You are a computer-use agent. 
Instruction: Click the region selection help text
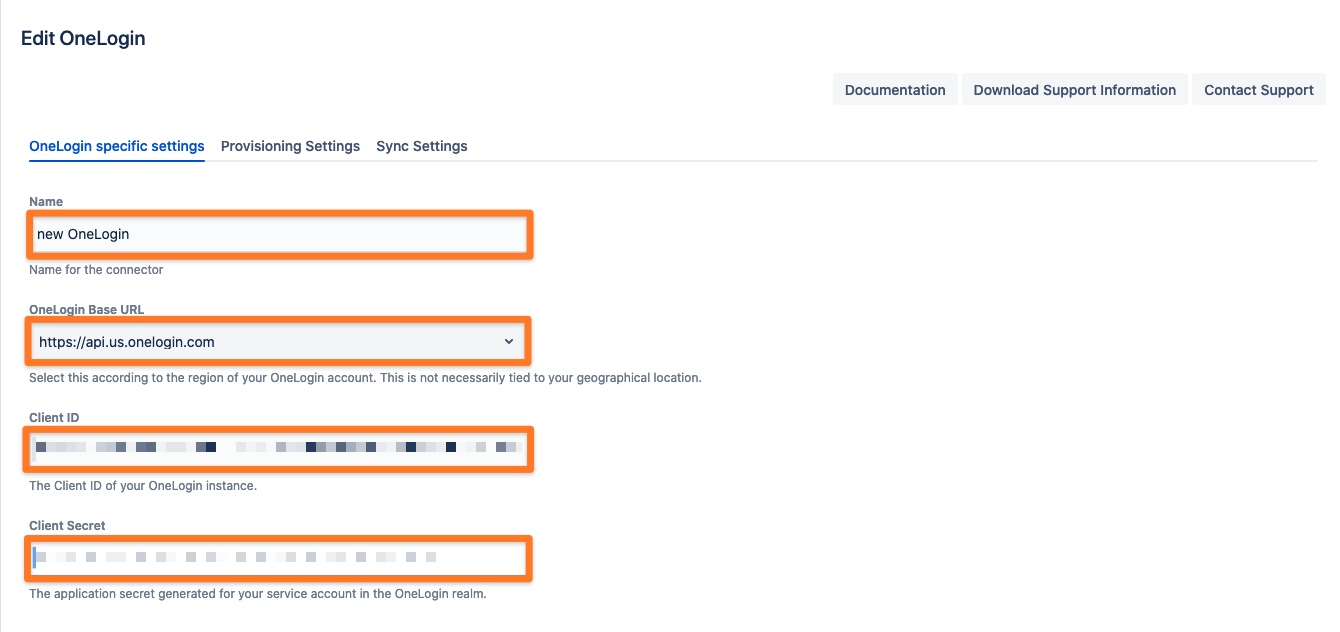point(365,378)
